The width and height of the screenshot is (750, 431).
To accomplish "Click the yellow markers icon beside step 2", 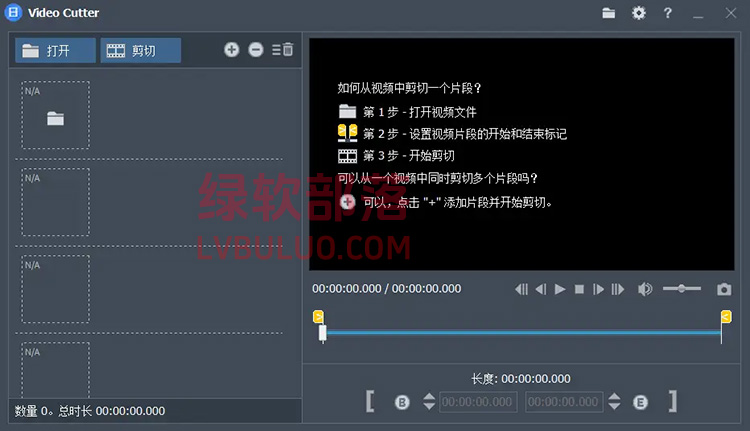I will click(x=347, y=133).
